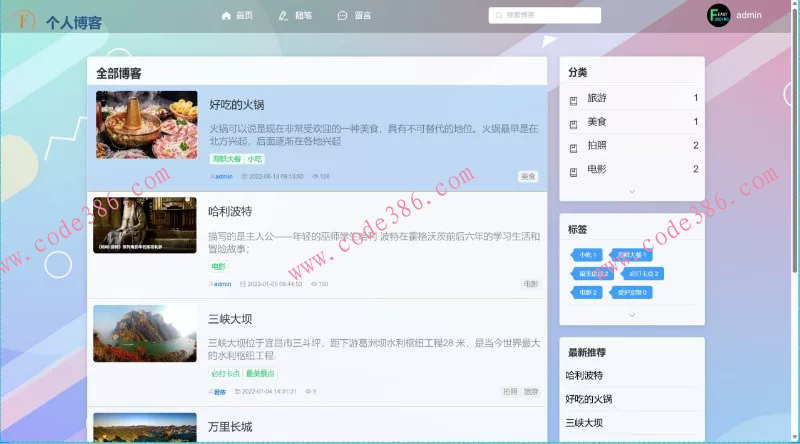Click the view count on 三峡大坝 post
This screenshot has width=800, height=444.
tap(311, 391)
